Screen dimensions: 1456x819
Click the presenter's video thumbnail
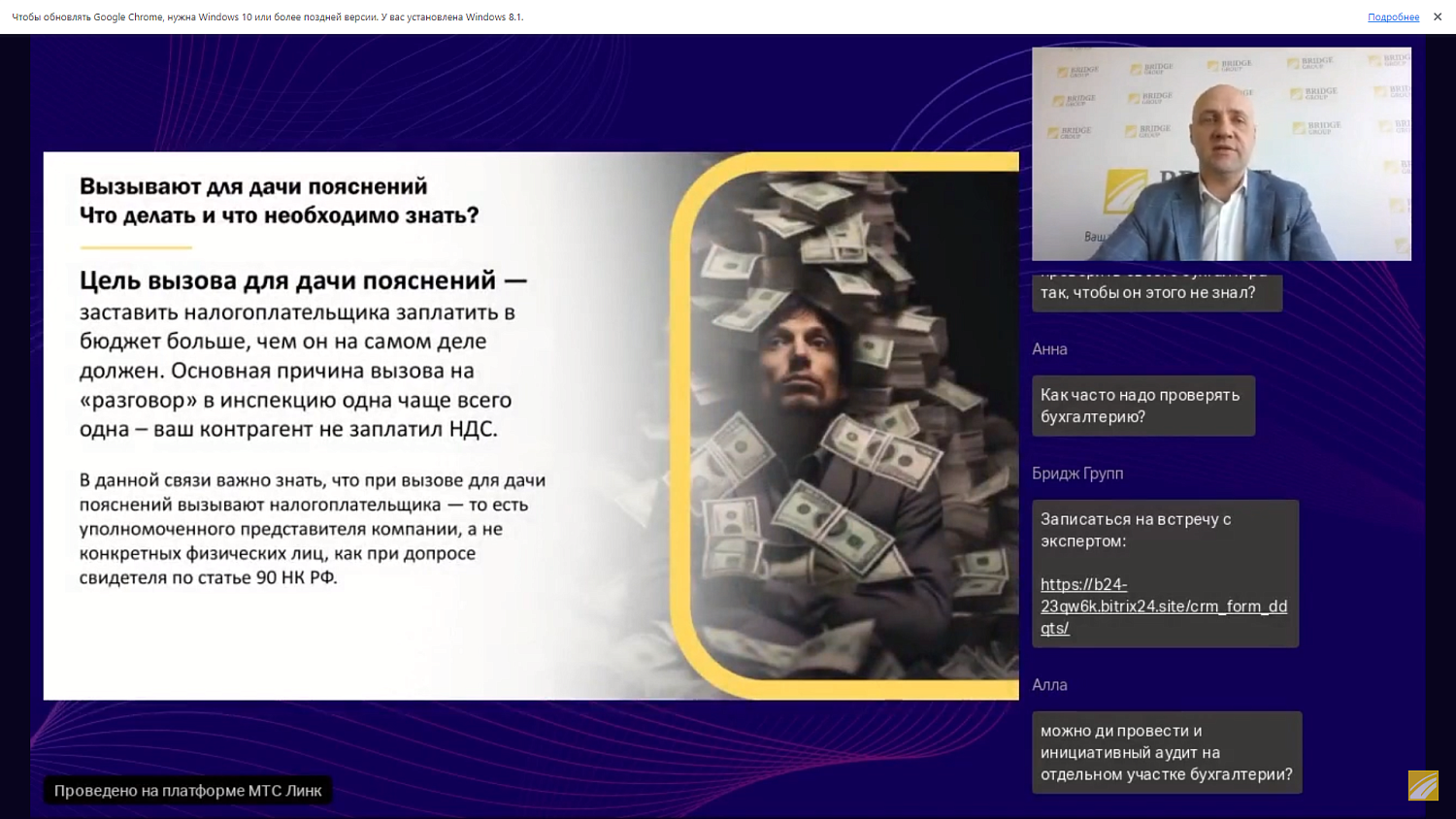click(x=1222, y=152)
